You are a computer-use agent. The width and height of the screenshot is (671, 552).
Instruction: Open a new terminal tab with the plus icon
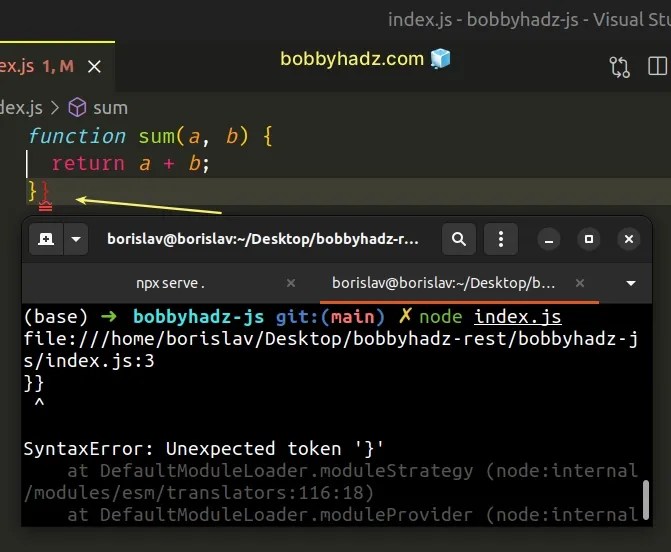pyautogui.click(x=46, y=239)
